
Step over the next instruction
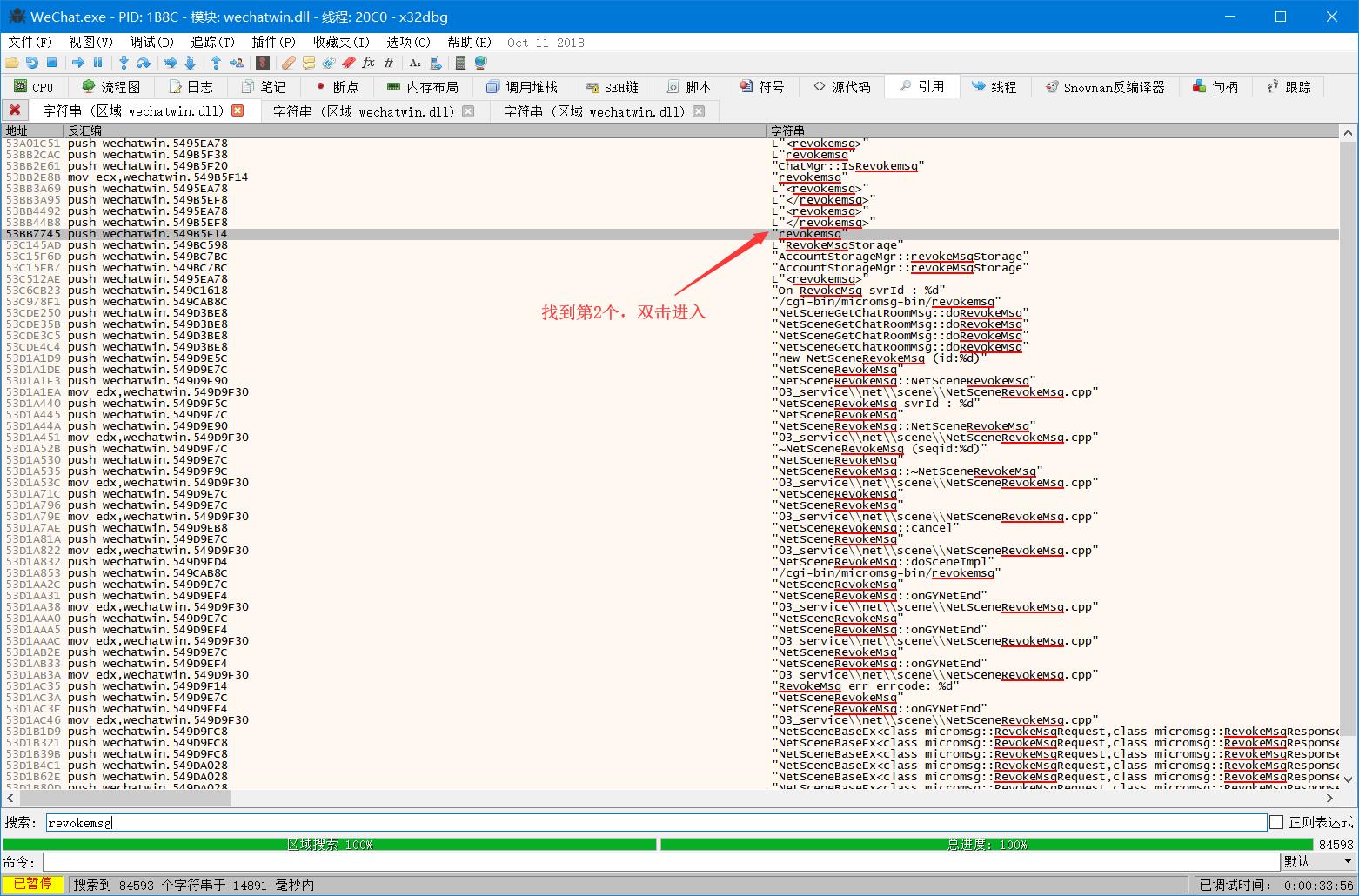144,63
